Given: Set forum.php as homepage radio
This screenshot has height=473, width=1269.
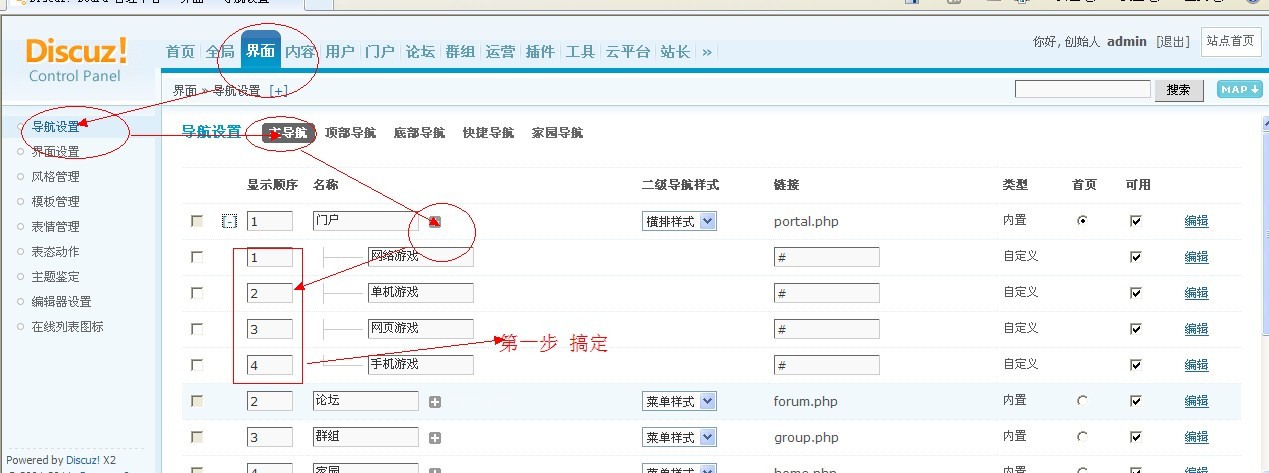Looking at the screenshot, I should (x=1082, y=401).
